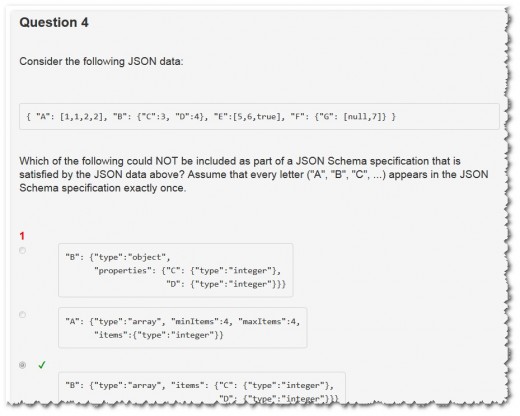
Task: Click the "items":{"type":"integer"}} line in second option
Action: pyautogui.click(x=159, y=335)
